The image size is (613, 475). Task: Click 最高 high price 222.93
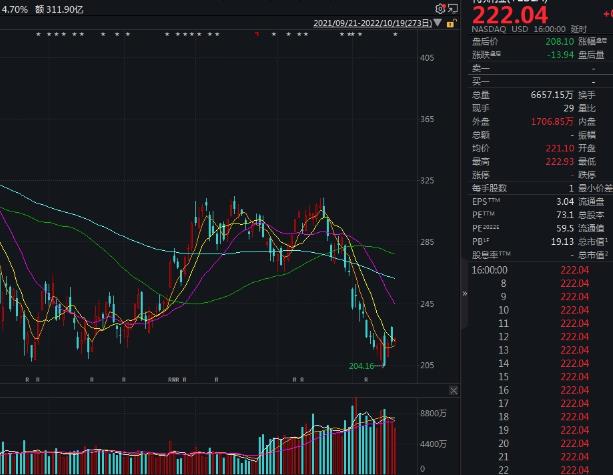(560, 161)
